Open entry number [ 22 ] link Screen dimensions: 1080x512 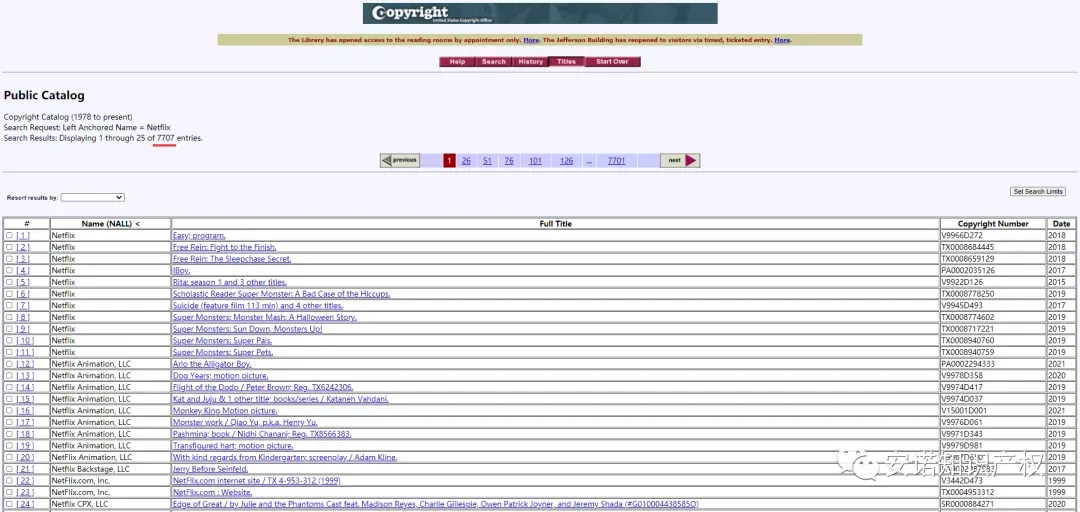(x=25, y=481)
